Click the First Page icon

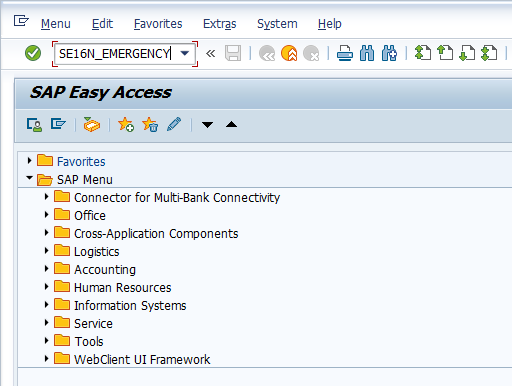[x=423, y=53]
